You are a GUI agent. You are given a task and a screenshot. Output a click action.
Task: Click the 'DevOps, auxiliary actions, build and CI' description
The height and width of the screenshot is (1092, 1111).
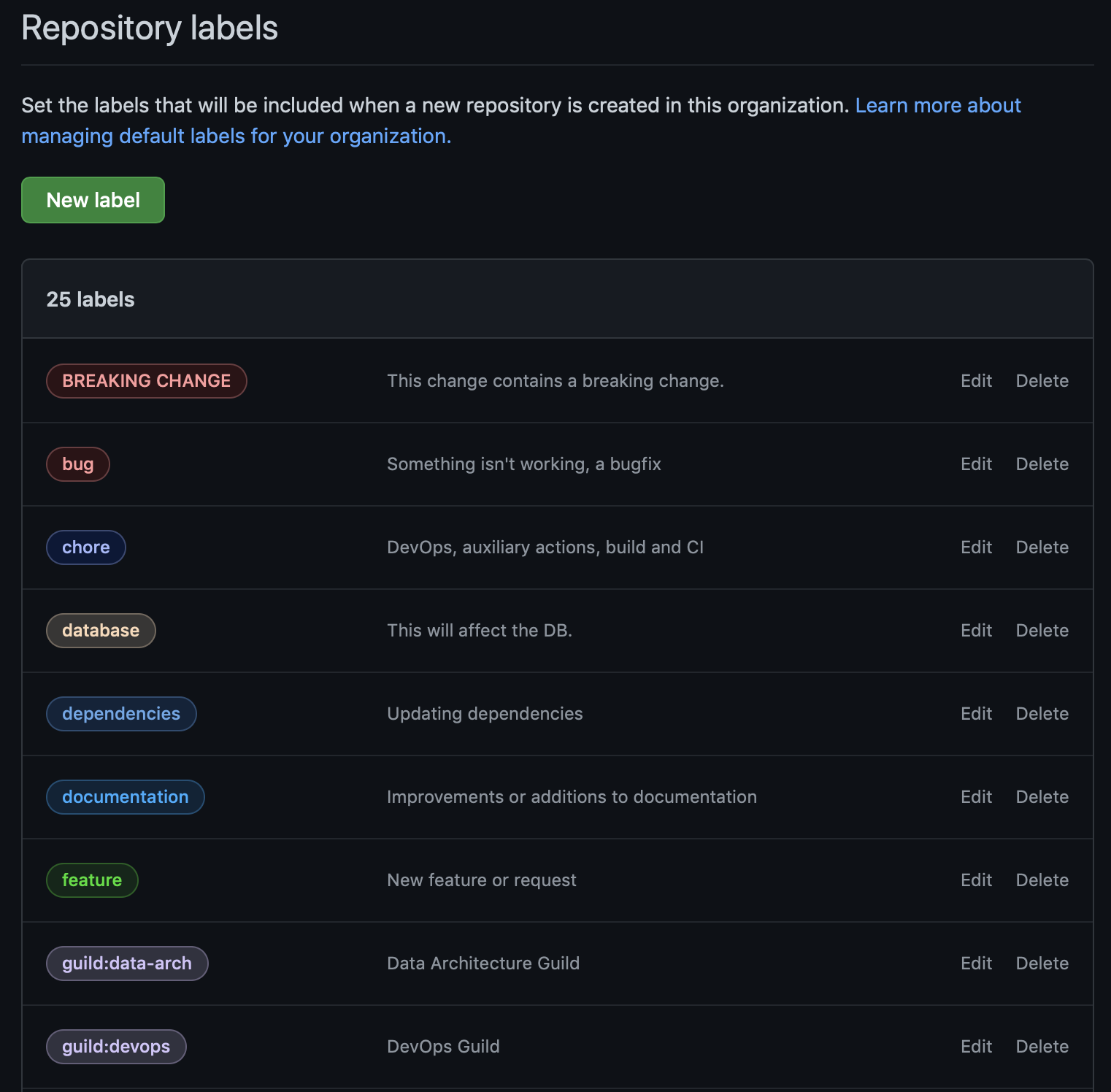point(545,547)
